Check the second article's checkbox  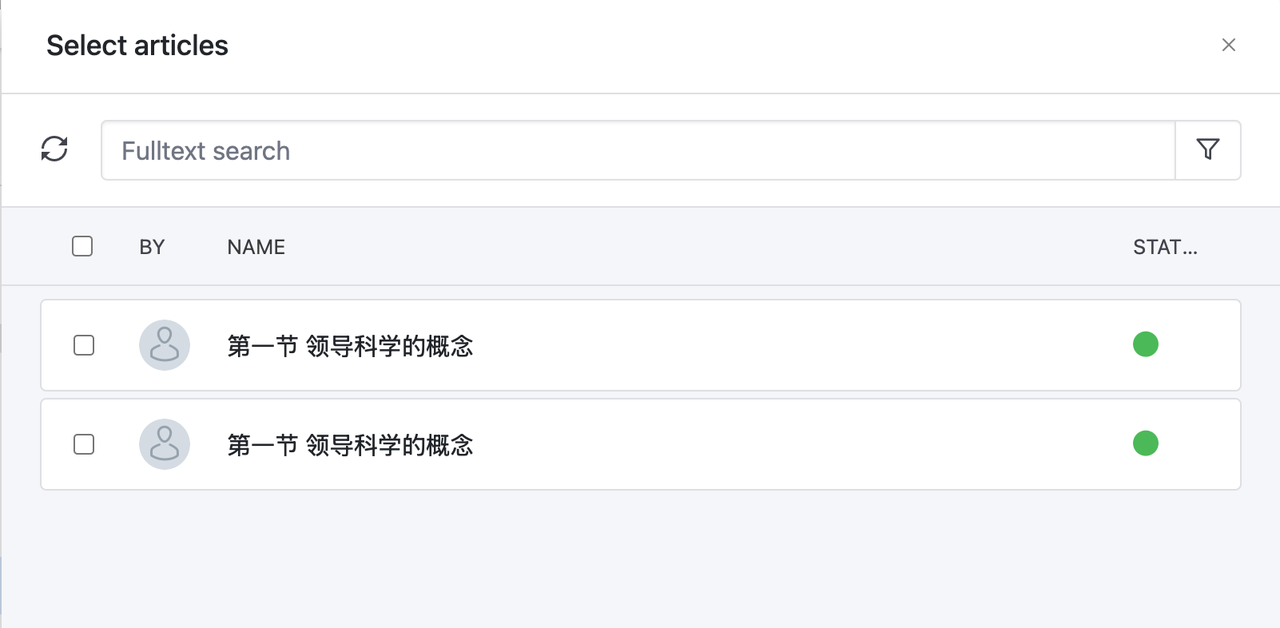pos(84,444)
